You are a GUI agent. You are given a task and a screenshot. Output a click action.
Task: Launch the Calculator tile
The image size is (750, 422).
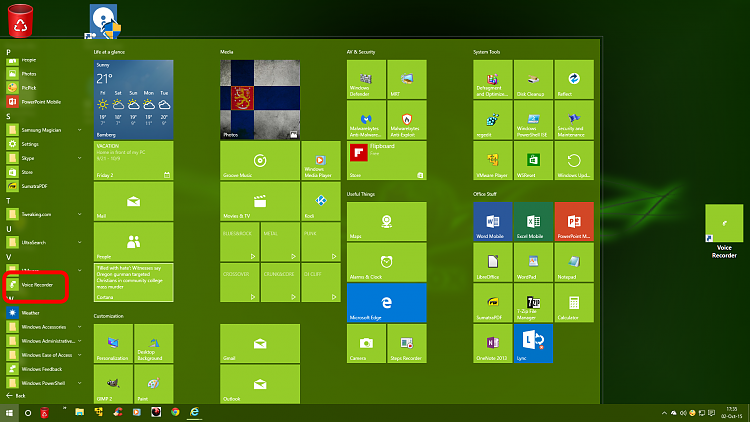574,303
